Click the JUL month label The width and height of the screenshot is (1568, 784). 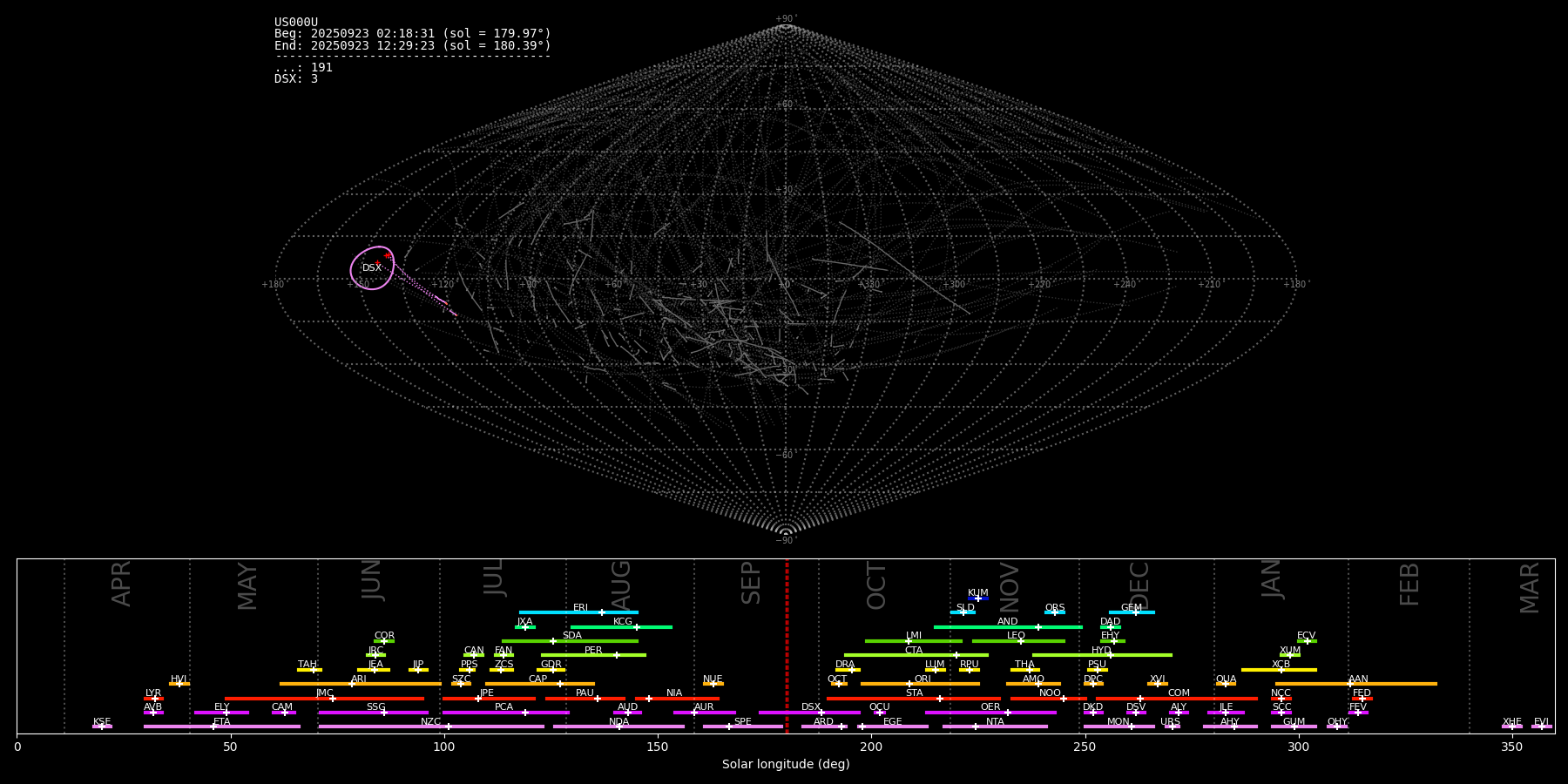point(494,578)
